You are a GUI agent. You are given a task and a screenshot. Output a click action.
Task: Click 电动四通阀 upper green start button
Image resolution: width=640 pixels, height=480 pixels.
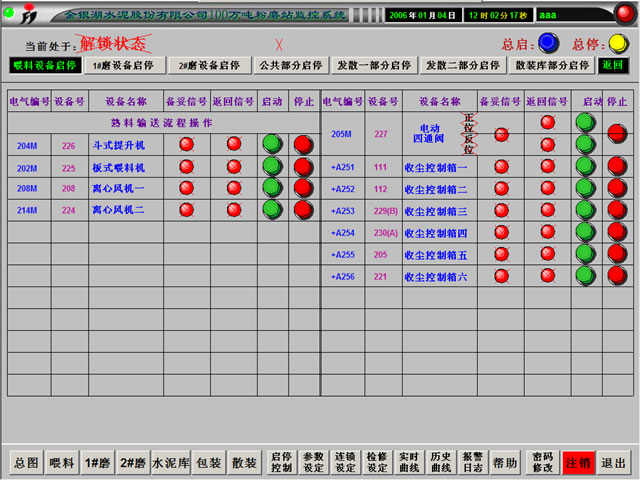(x=586, y=122)
